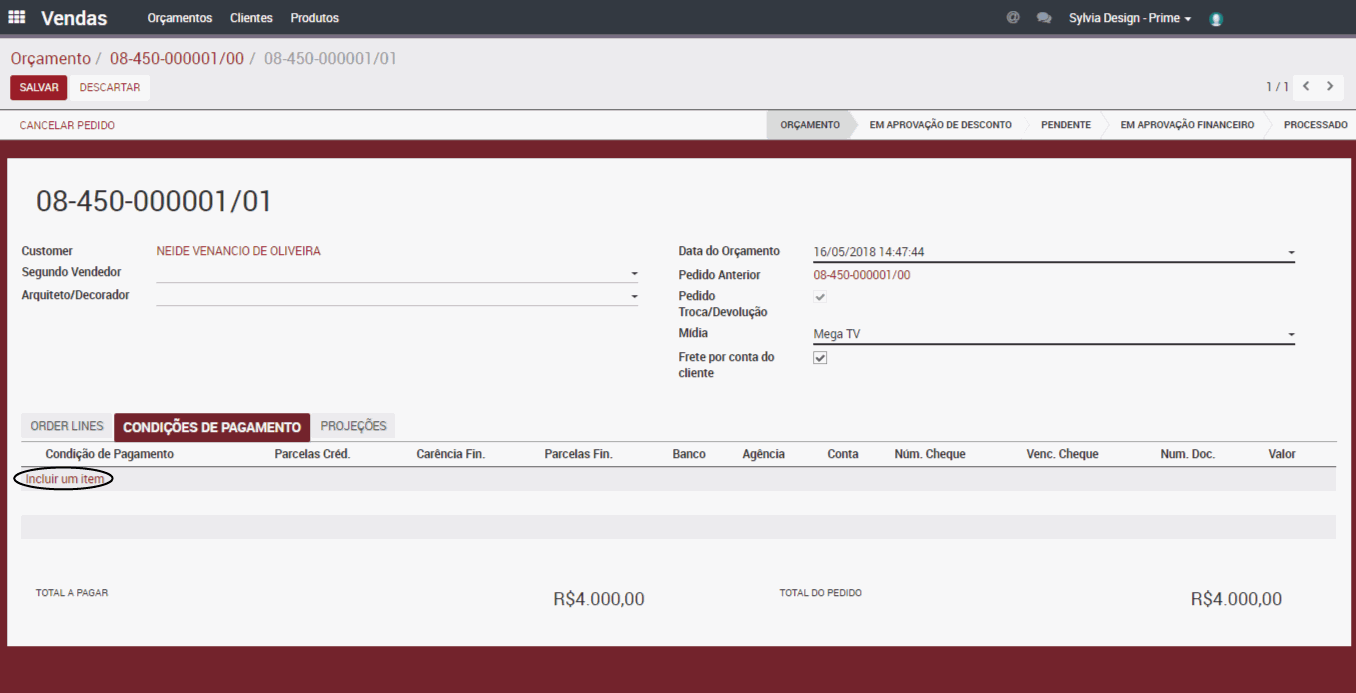Screen dimensions: 1356x693
Task: Toggle Pedido Troca/Devolução checkbox
Action: point(820,297)
